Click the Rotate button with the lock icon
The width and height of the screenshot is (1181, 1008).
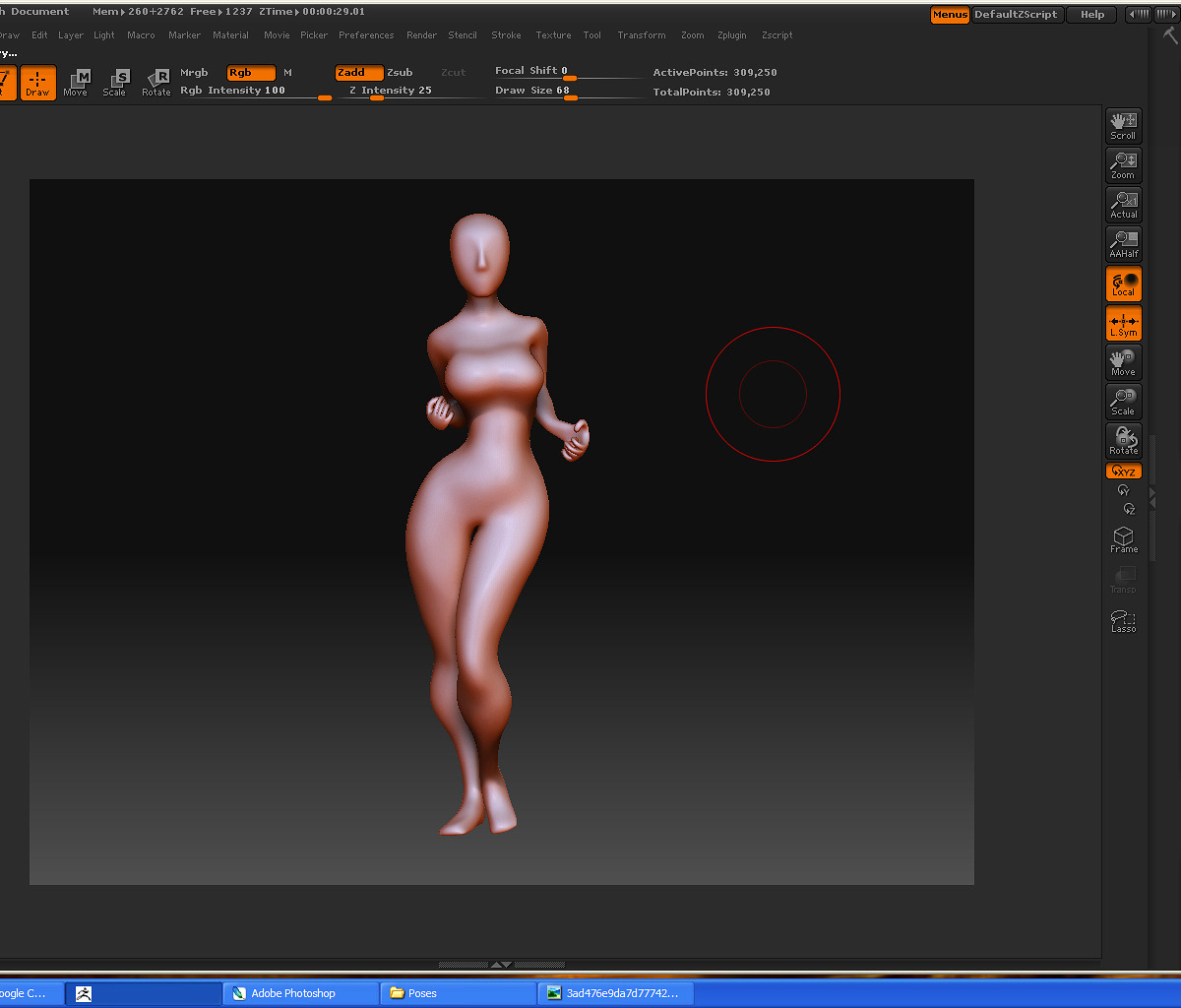pyautogui.click(x=1123, y=441)
